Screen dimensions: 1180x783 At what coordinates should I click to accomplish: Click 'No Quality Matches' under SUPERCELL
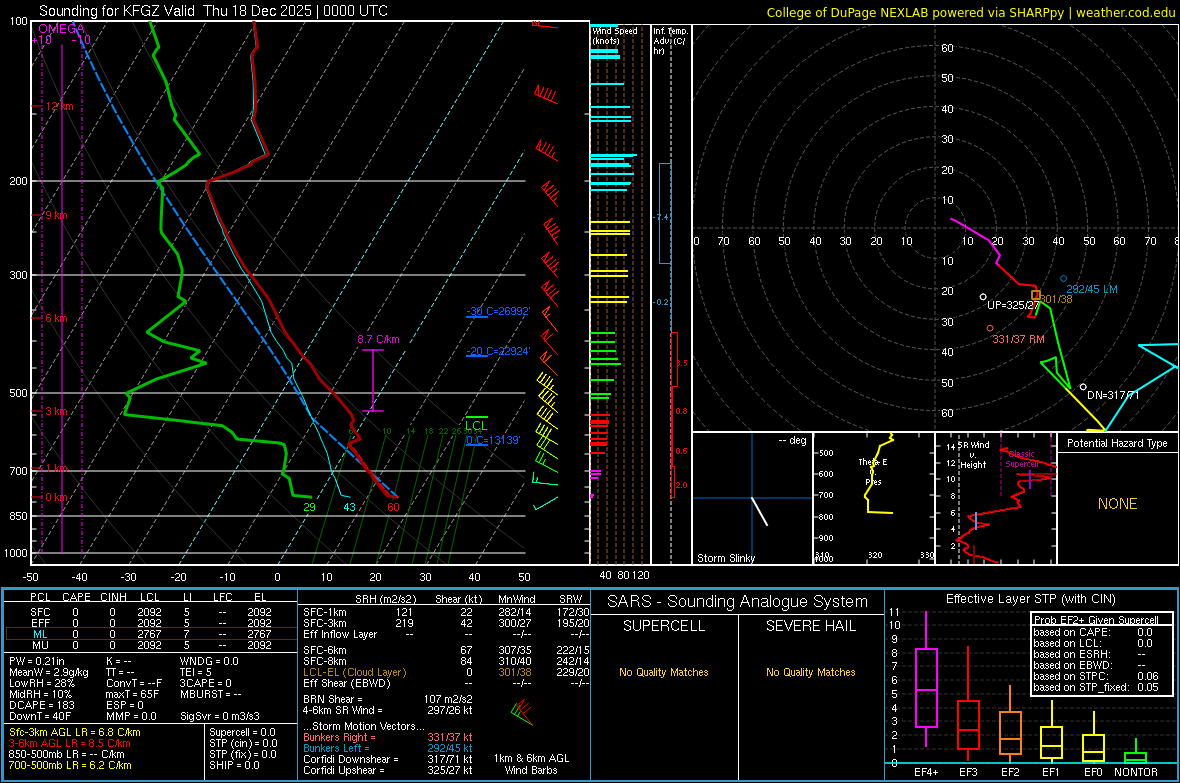coord(664,672)
